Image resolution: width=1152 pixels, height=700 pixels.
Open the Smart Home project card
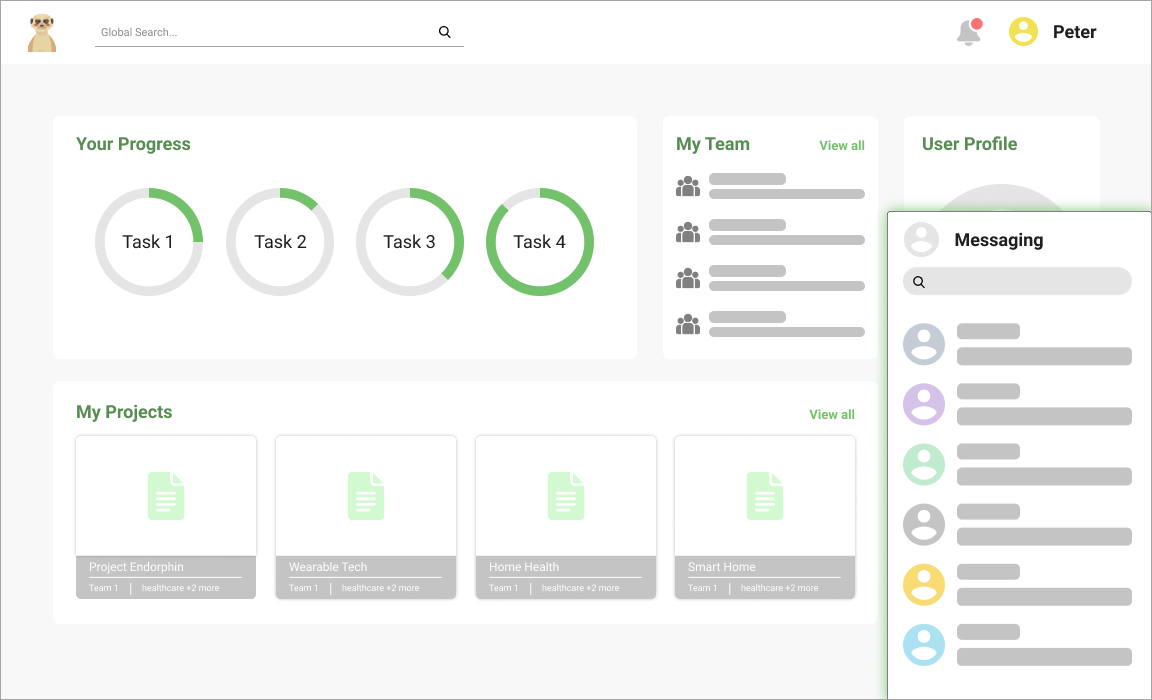tap(765, 517)
